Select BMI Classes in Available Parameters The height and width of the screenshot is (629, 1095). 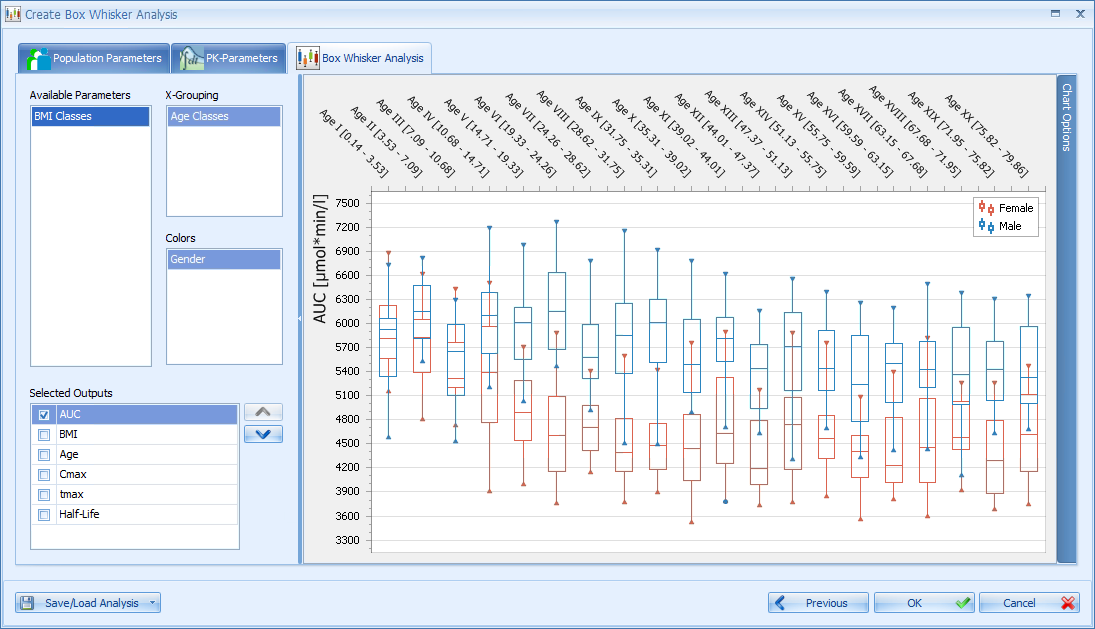91,117
